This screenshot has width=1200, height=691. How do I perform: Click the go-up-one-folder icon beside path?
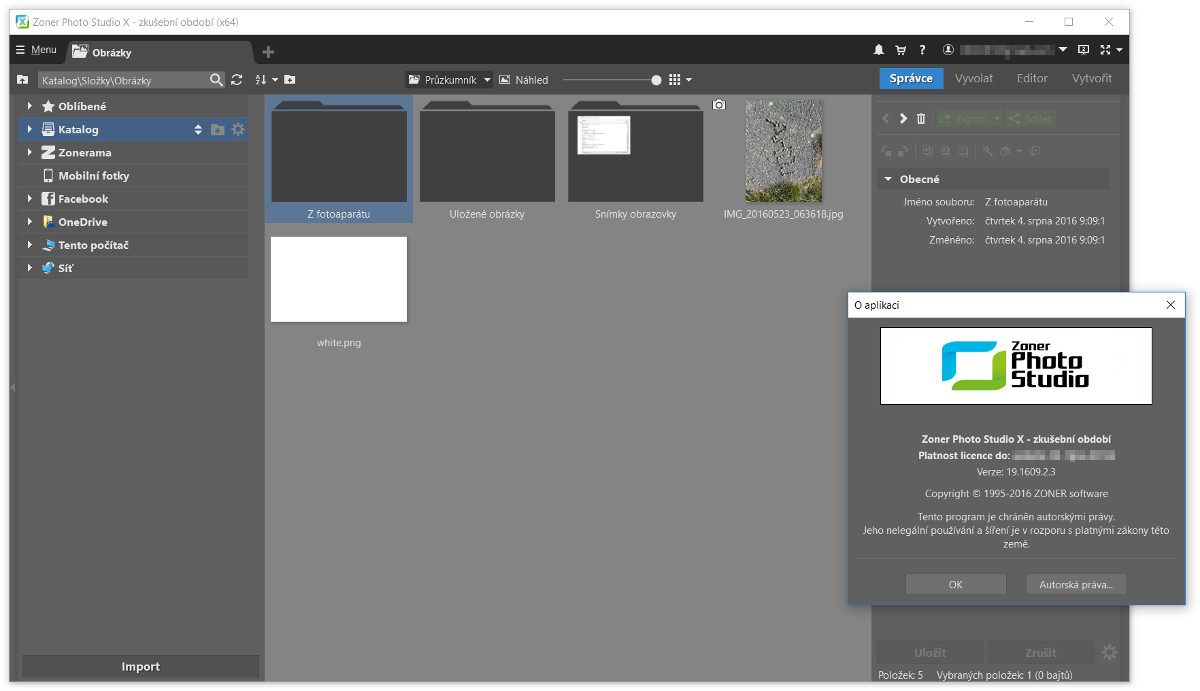[22, 80]
